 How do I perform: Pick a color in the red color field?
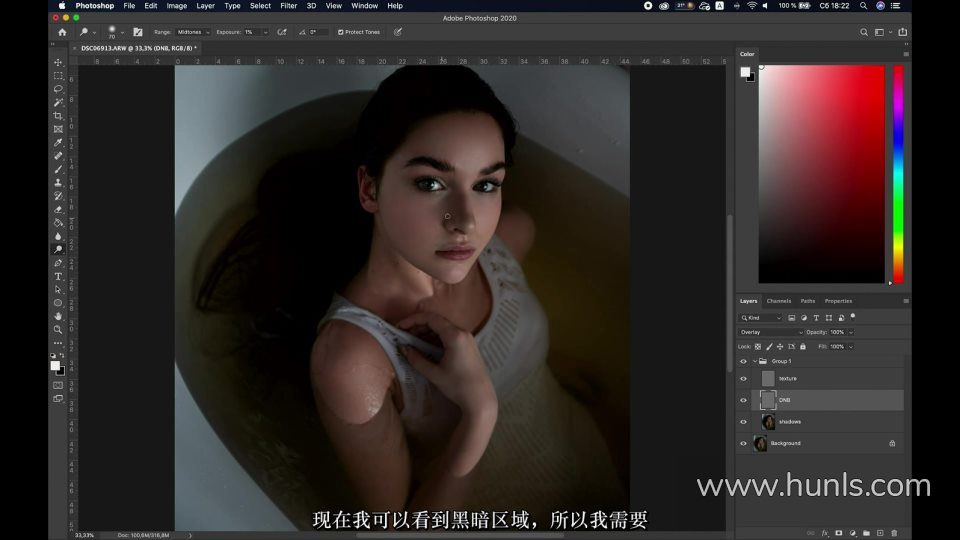click(x=822, y=174)
